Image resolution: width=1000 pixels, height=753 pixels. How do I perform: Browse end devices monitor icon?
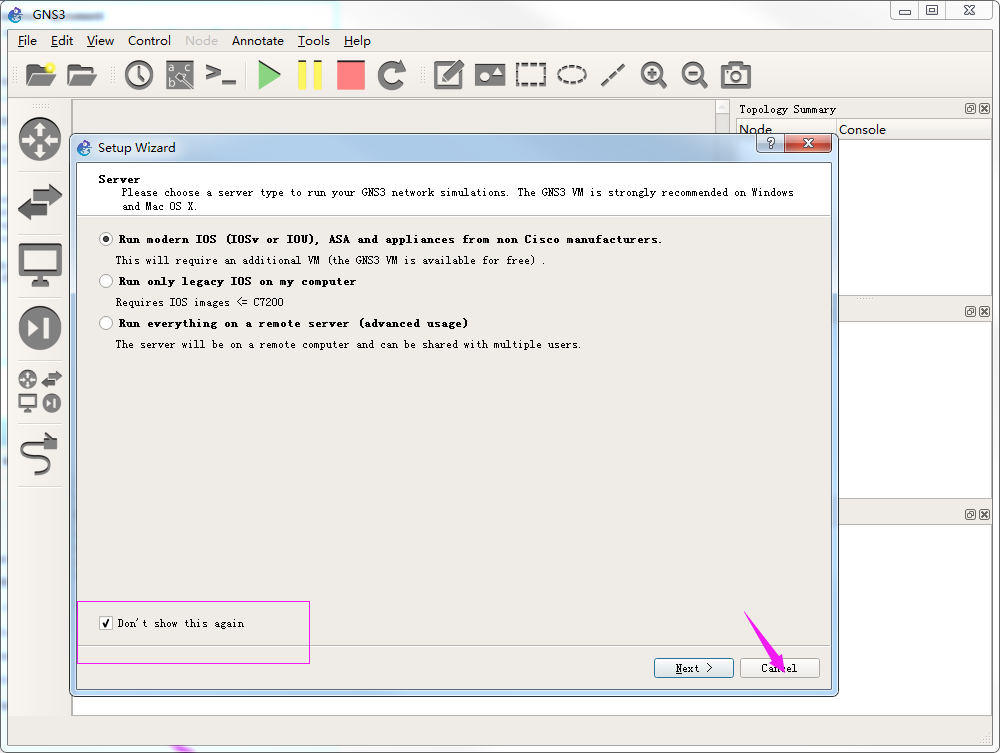click(x=40, y=265)
